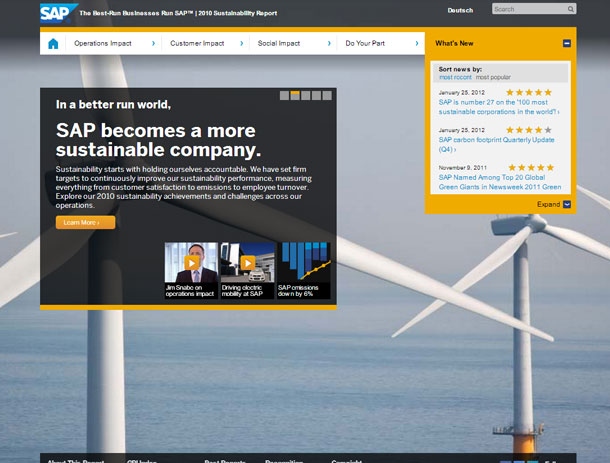Expand the Operations Impact chevron arrow
610x463 pixels.
click(153, 44)
